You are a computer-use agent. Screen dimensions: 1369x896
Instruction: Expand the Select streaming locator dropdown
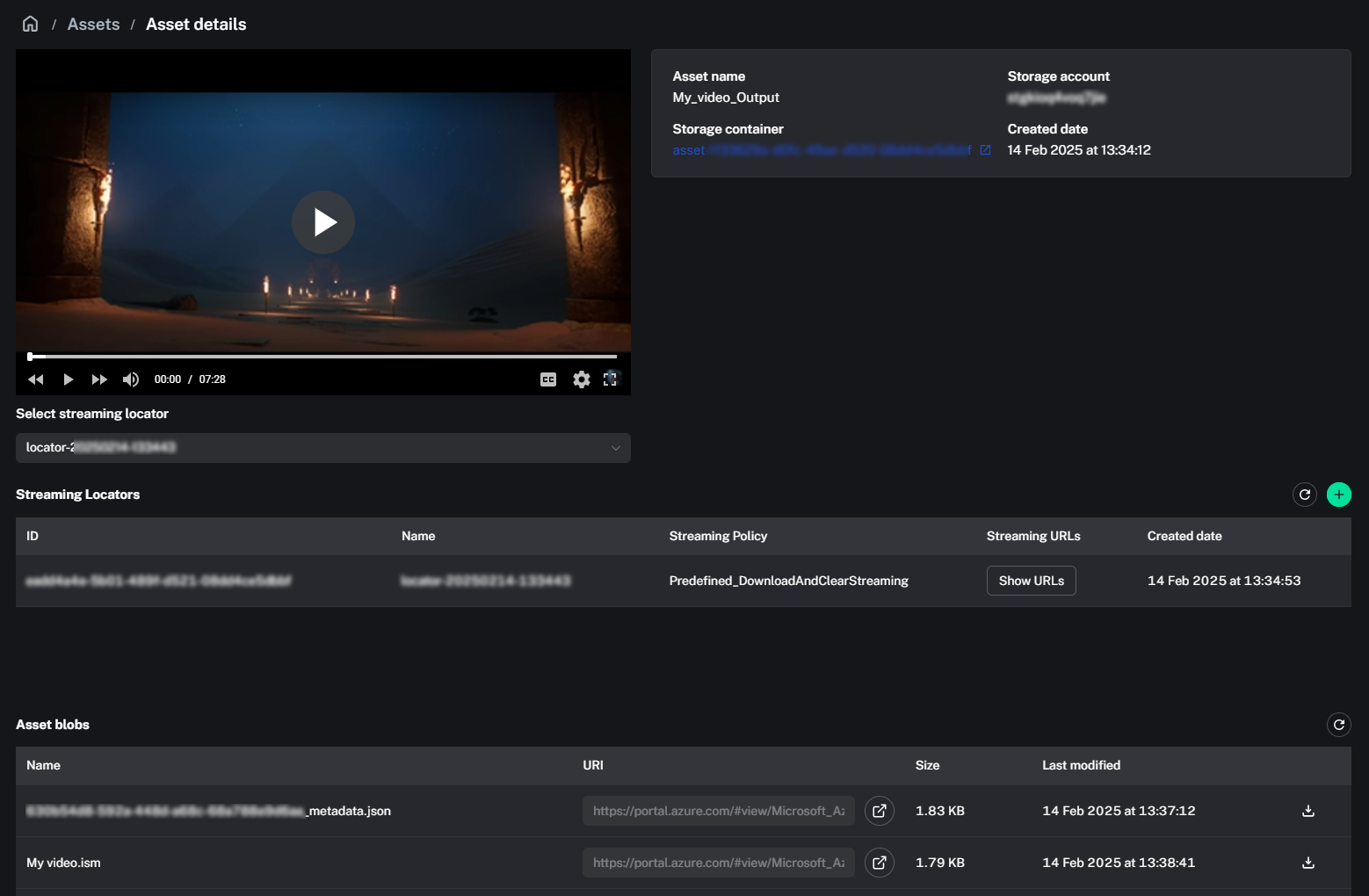point(323,448)
